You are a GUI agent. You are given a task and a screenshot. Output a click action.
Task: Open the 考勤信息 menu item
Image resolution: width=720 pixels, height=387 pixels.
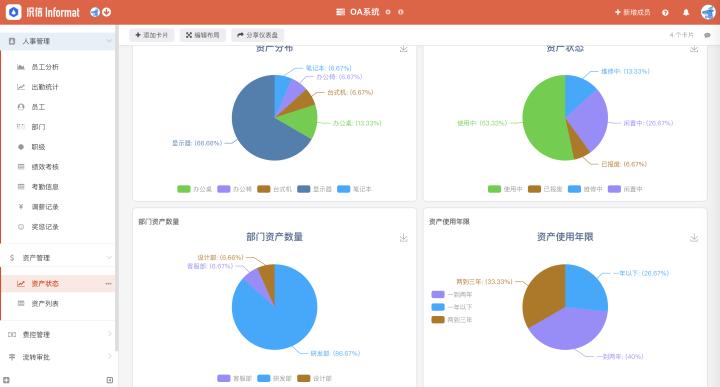point(58,187)
